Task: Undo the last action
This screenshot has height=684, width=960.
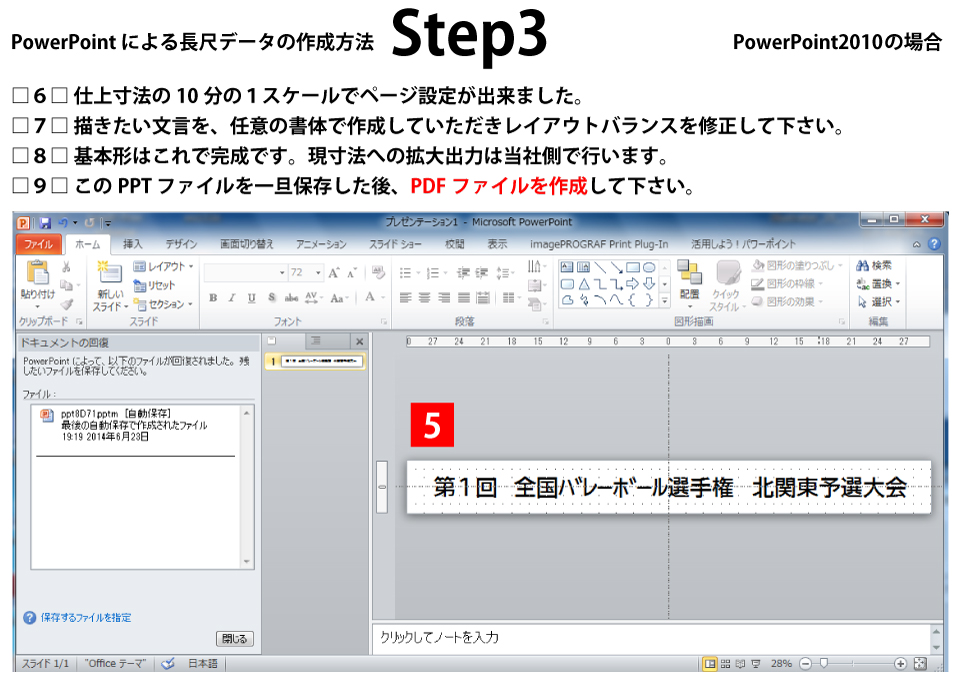Action: pos(63,223)
